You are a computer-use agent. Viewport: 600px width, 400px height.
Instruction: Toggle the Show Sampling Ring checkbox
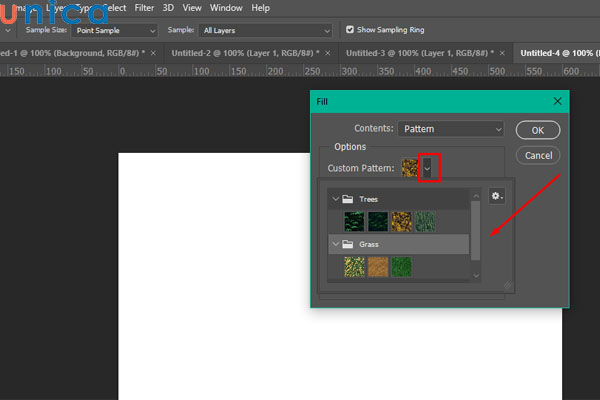pos(349,30)
